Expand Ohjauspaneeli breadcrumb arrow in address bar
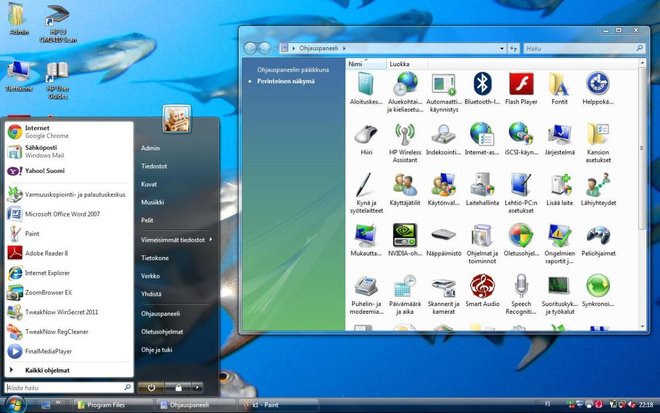 tap(344, 48)
